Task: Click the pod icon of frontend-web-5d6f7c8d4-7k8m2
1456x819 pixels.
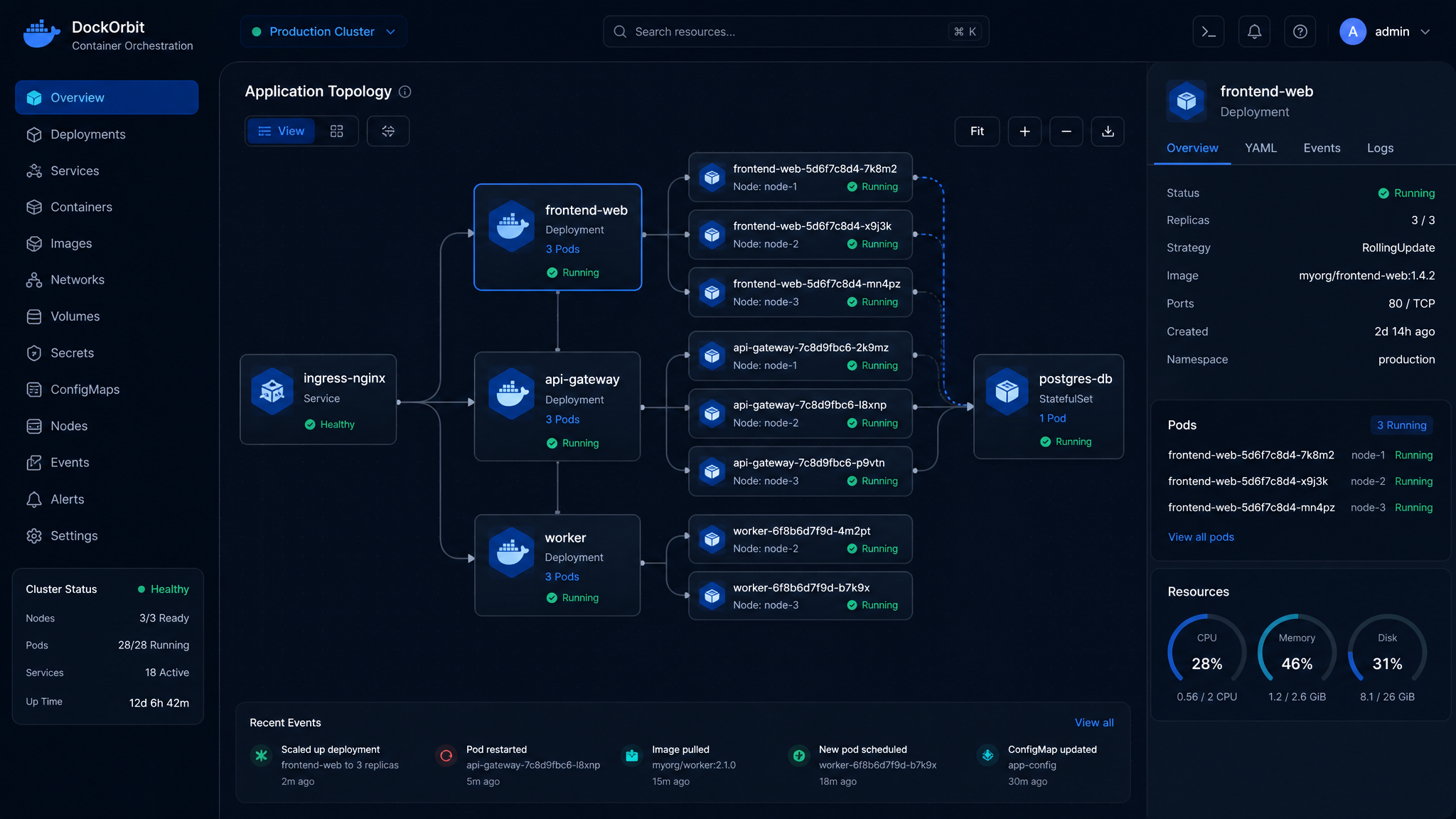Action: tap(712, 178)
